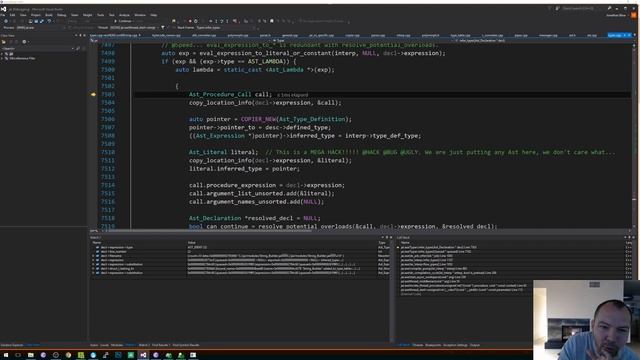
Task: Click the Step Out icon
Action: 227,21
